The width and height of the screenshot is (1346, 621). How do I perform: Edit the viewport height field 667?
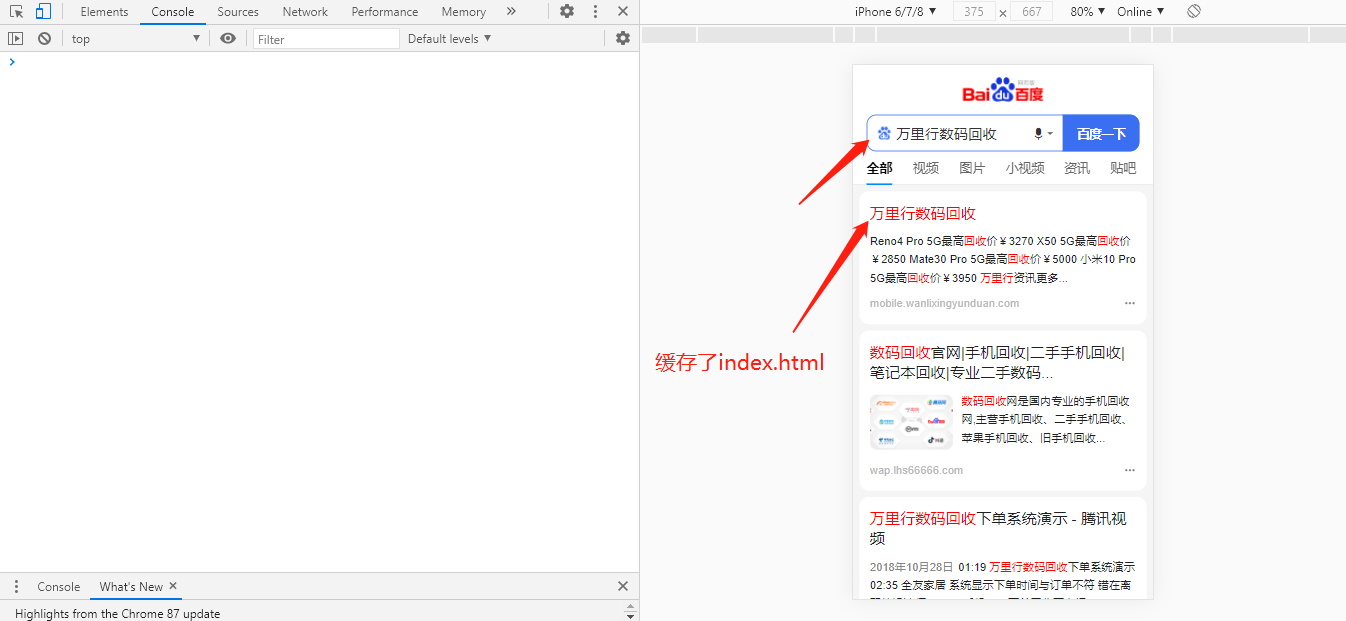click(1032, 12)
